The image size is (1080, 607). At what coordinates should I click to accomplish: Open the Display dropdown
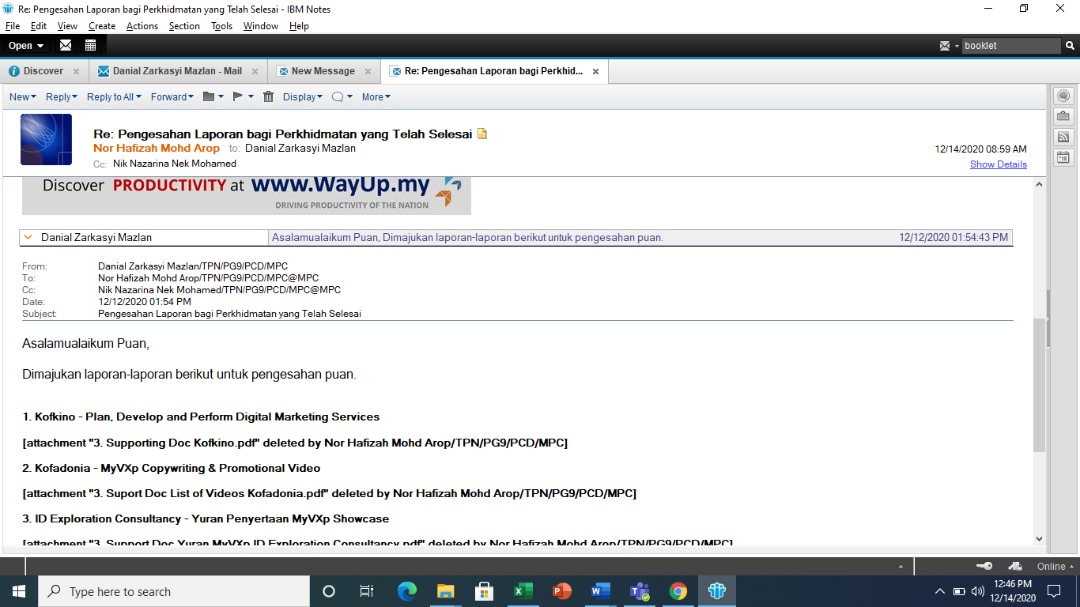coord(302,97)
